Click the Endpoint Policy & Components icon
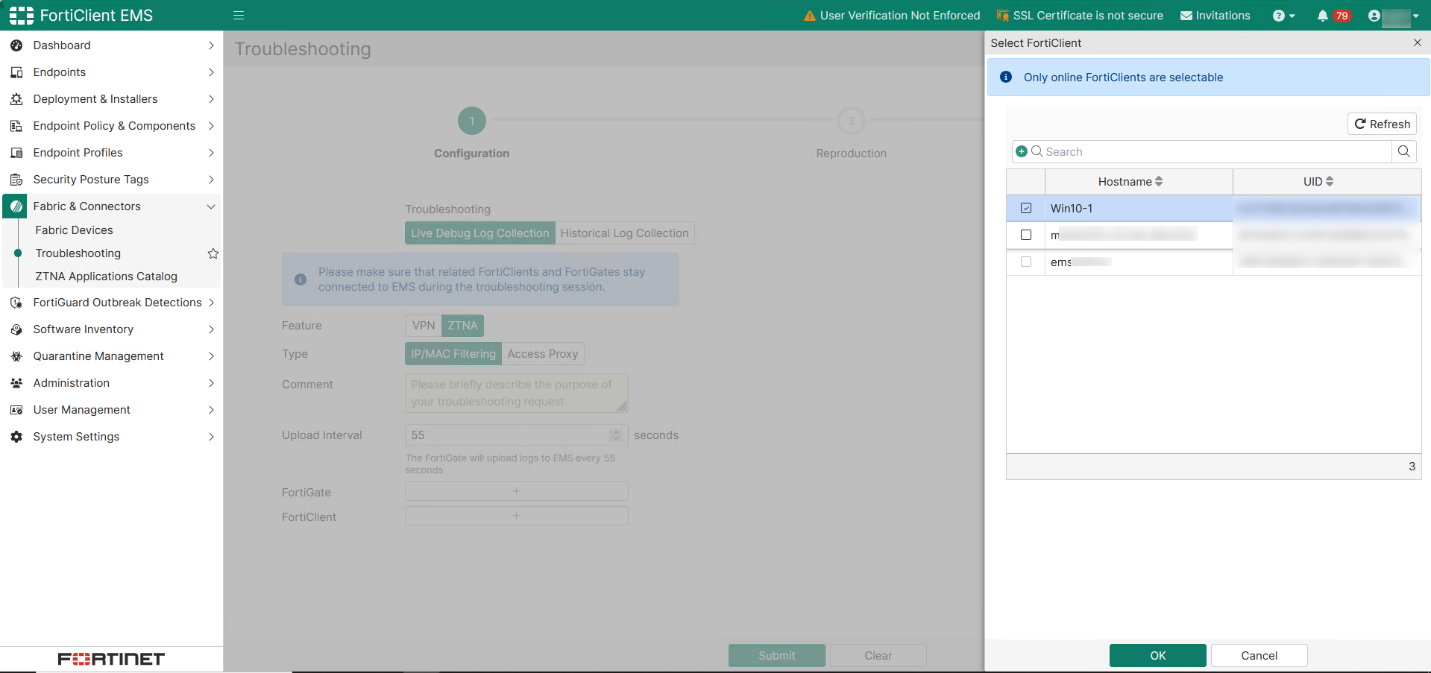1431x673 pixels. (x=16, y=126)
